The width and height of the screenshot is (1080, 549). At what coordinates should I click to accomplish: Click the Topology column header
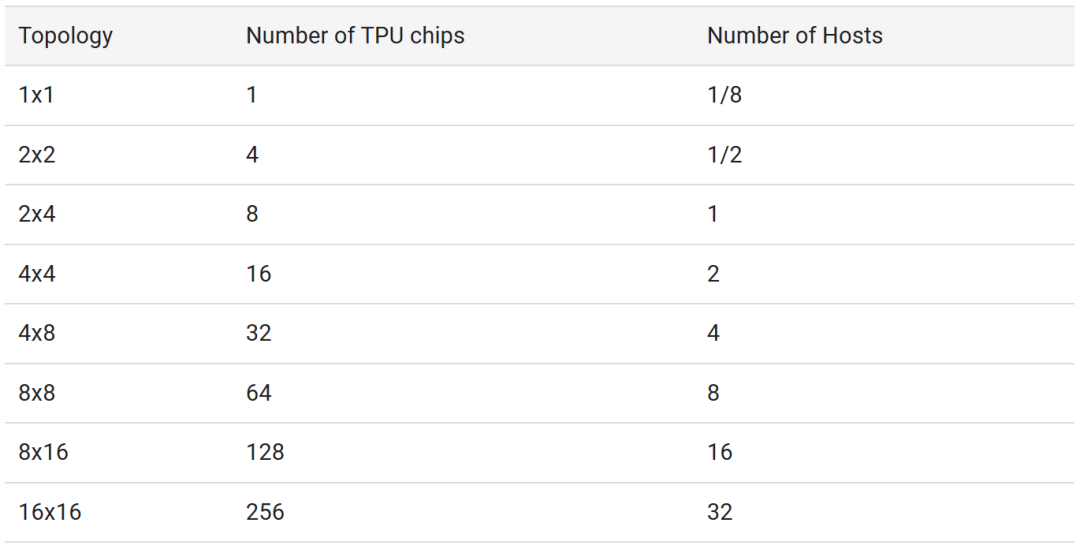(x=65, y=36)
